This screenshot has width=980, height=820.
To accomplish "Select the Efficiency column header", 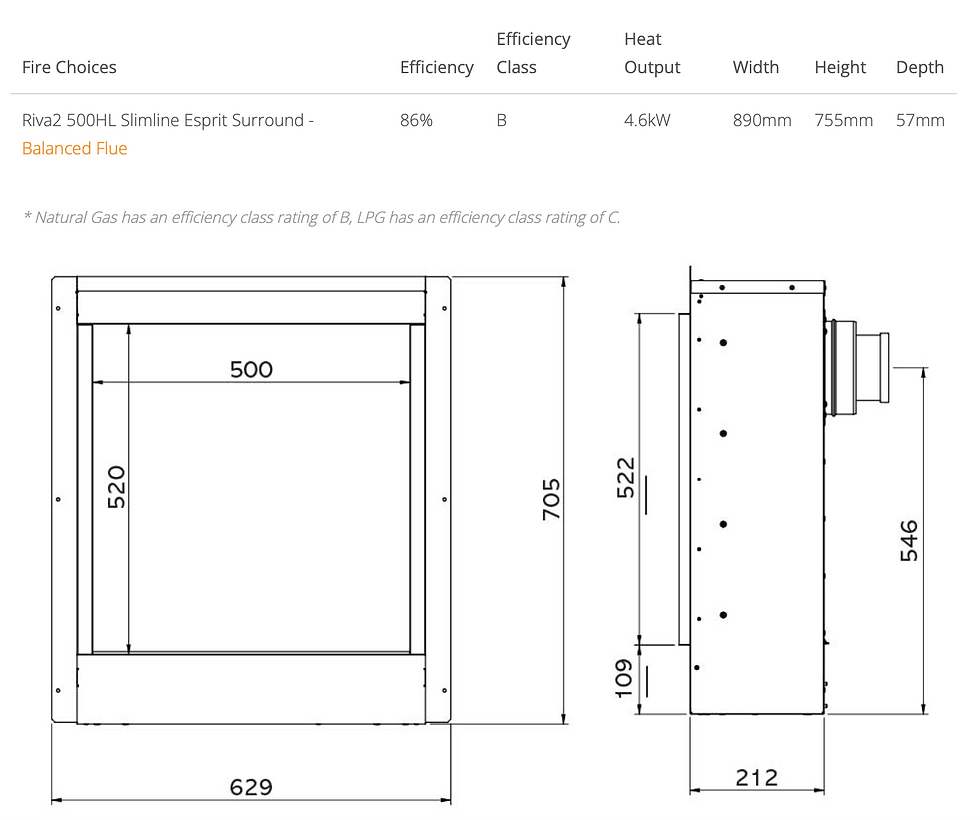I will [x=436, y=68].
